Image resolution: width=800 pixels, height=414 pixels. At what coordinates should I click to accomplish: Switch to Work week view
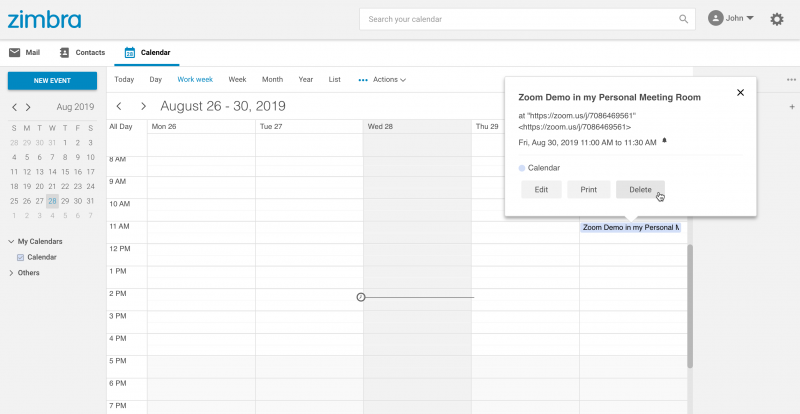tap(195, 80)
